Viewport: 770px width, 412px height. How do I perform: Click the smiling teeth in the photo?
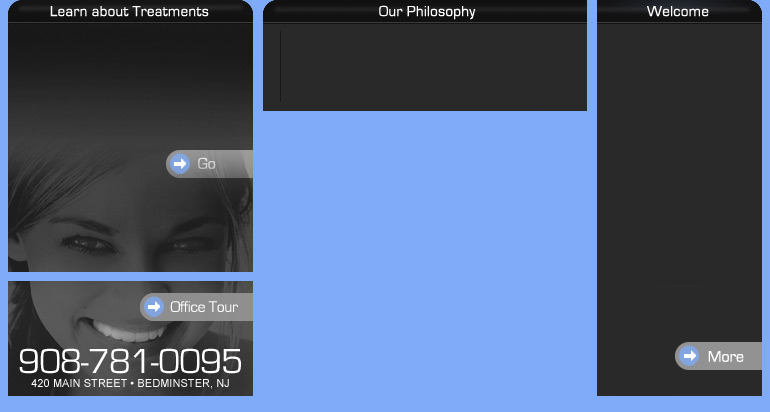tap(129, 331)
